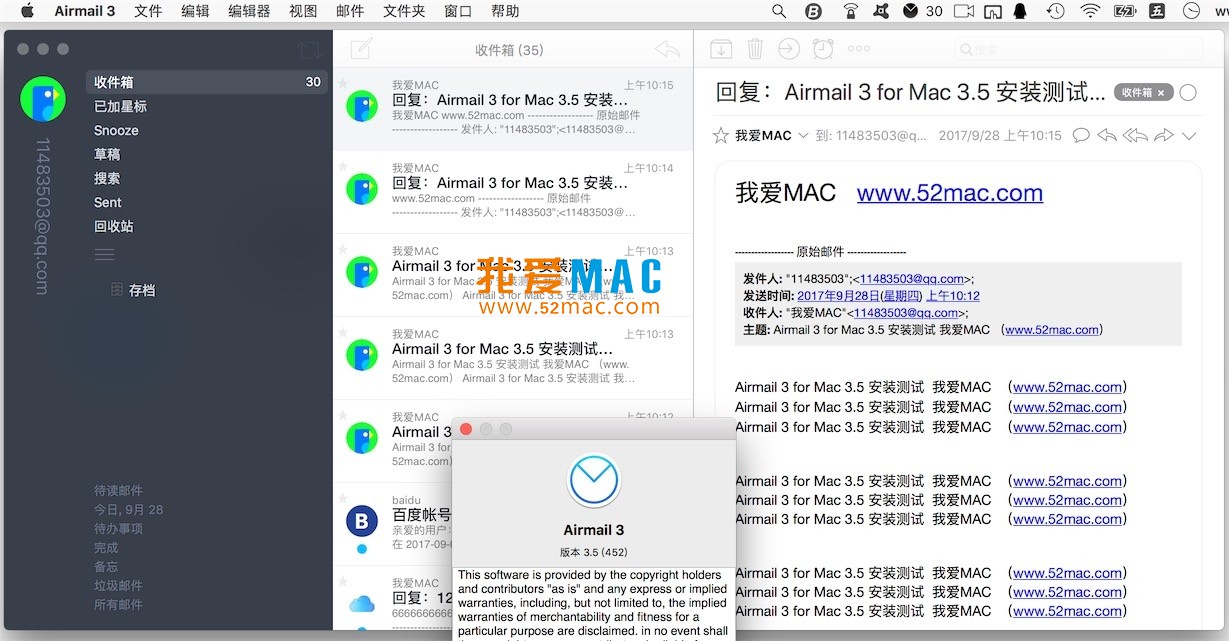
Task: Open the 编辑器 menu
Action: (249, 11)
